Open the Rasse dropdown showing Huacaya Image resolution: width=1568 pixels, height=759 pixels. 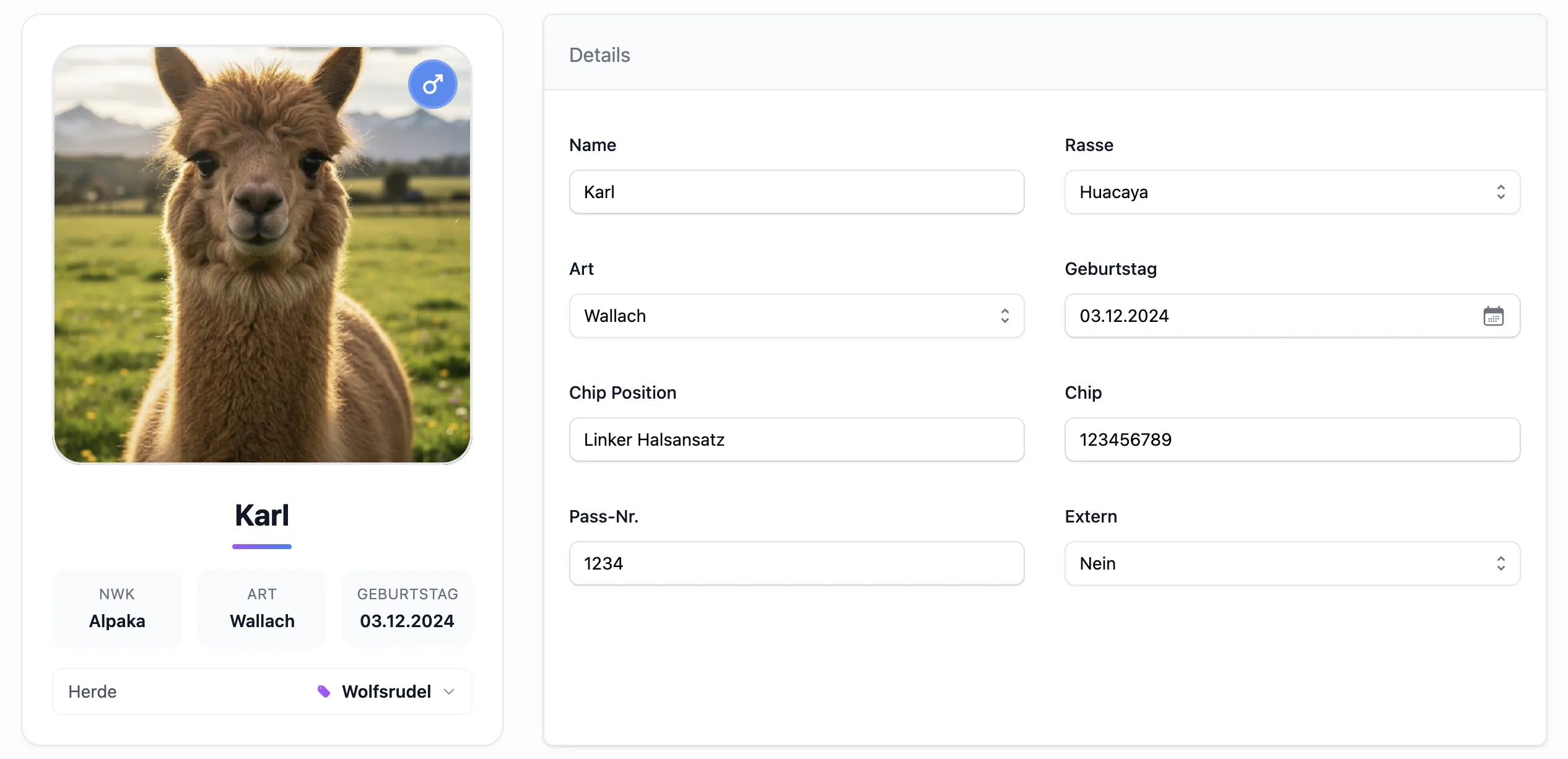coord(1276,192)
